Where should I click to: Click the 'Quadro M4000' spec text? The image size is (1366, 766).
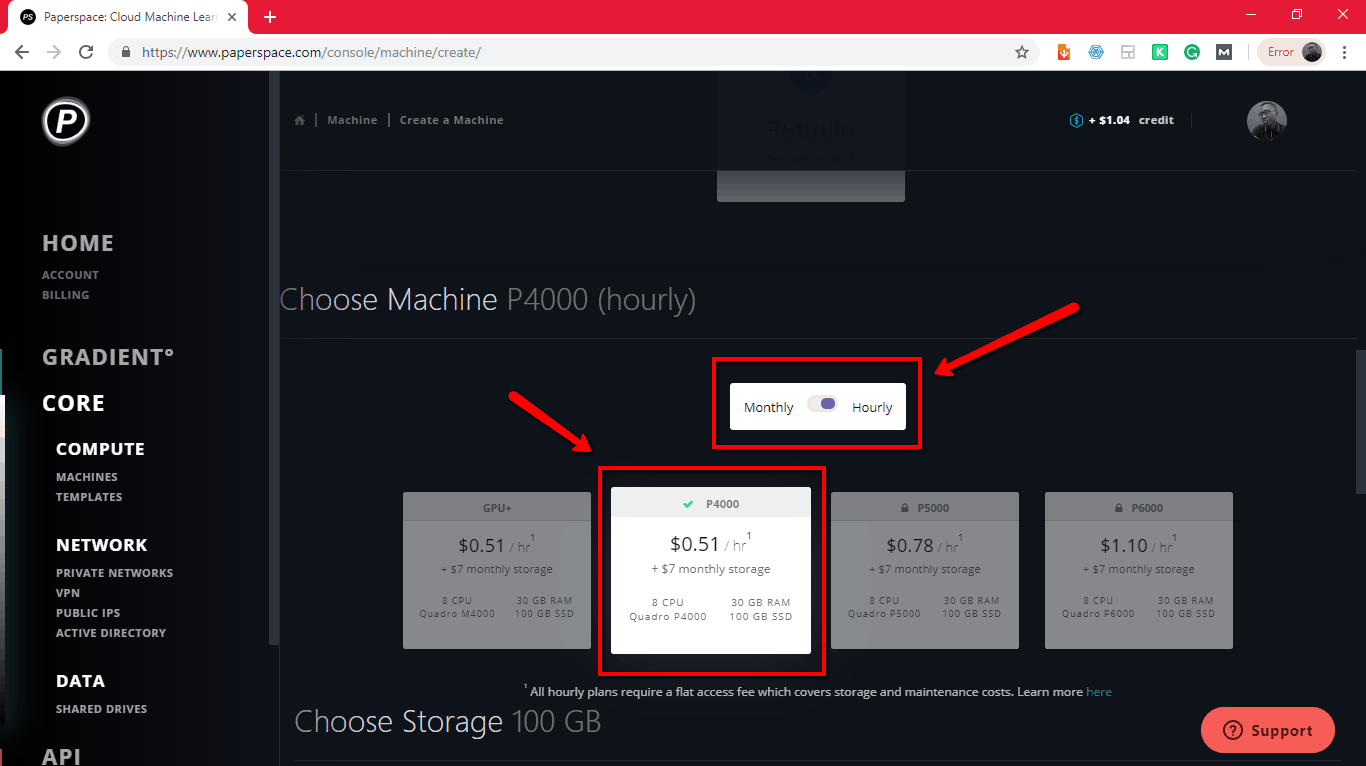click(457, 614)
